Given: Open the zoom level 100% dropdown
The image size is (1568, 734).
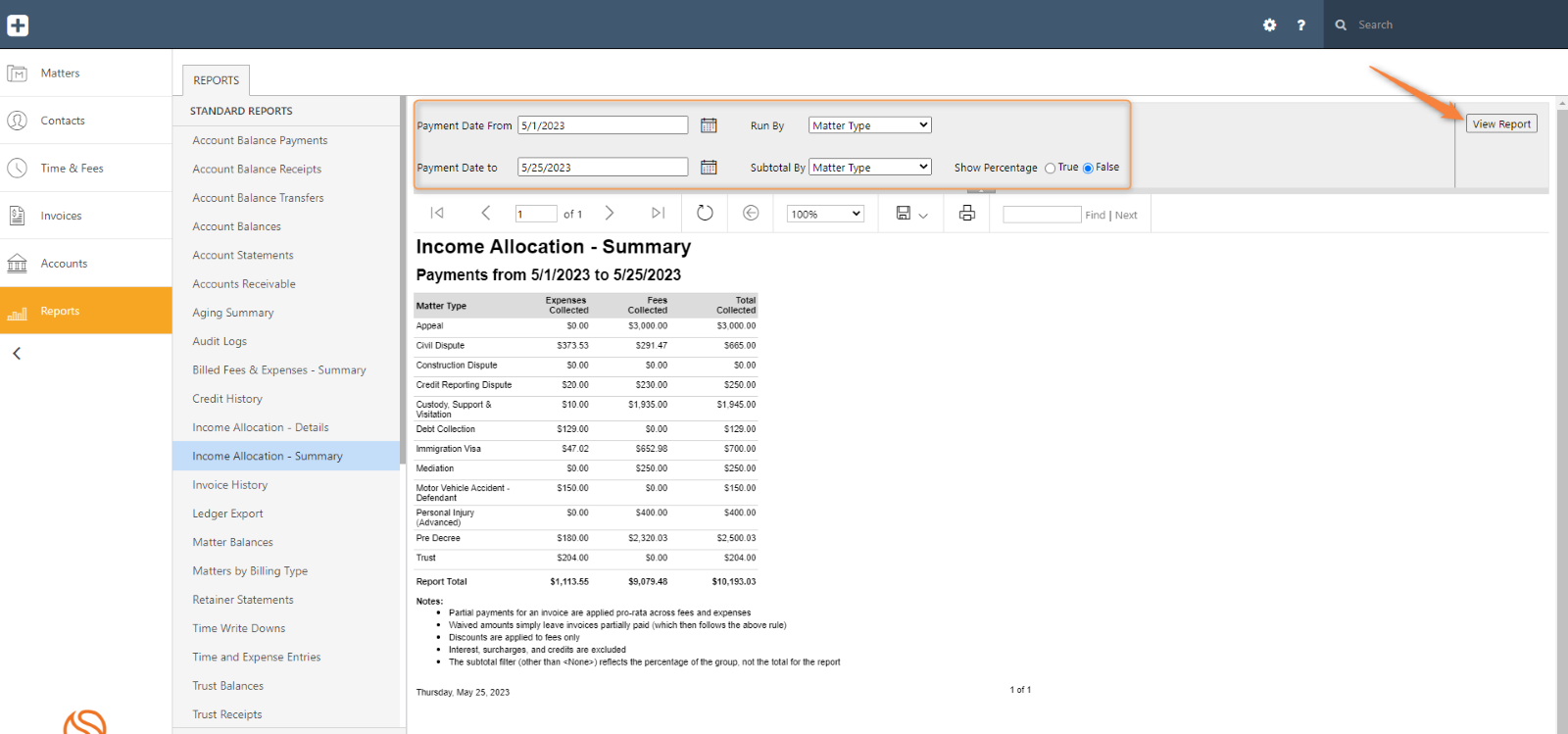Looking at the screenshot, I should click(x=825, y=214).
